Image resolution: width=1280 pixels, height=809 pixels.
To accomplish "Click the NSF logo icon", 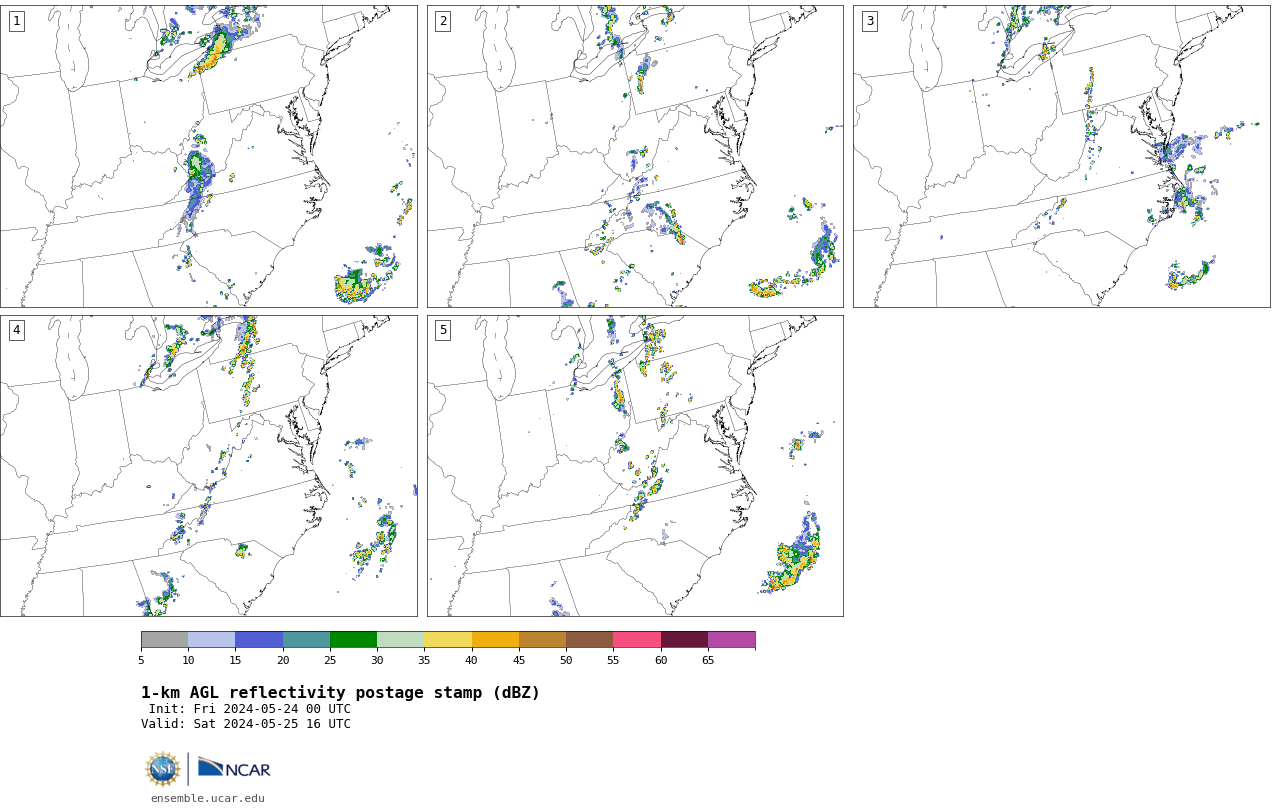I will [x=163, y=769].
